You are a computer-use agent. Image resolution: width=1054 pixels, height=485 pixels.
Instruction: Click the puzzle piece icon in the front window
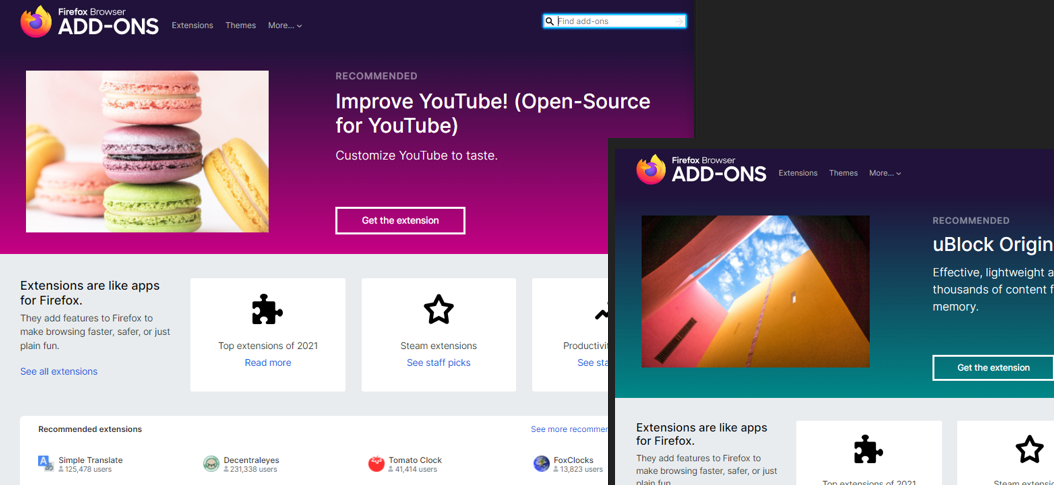pos(868,449)
